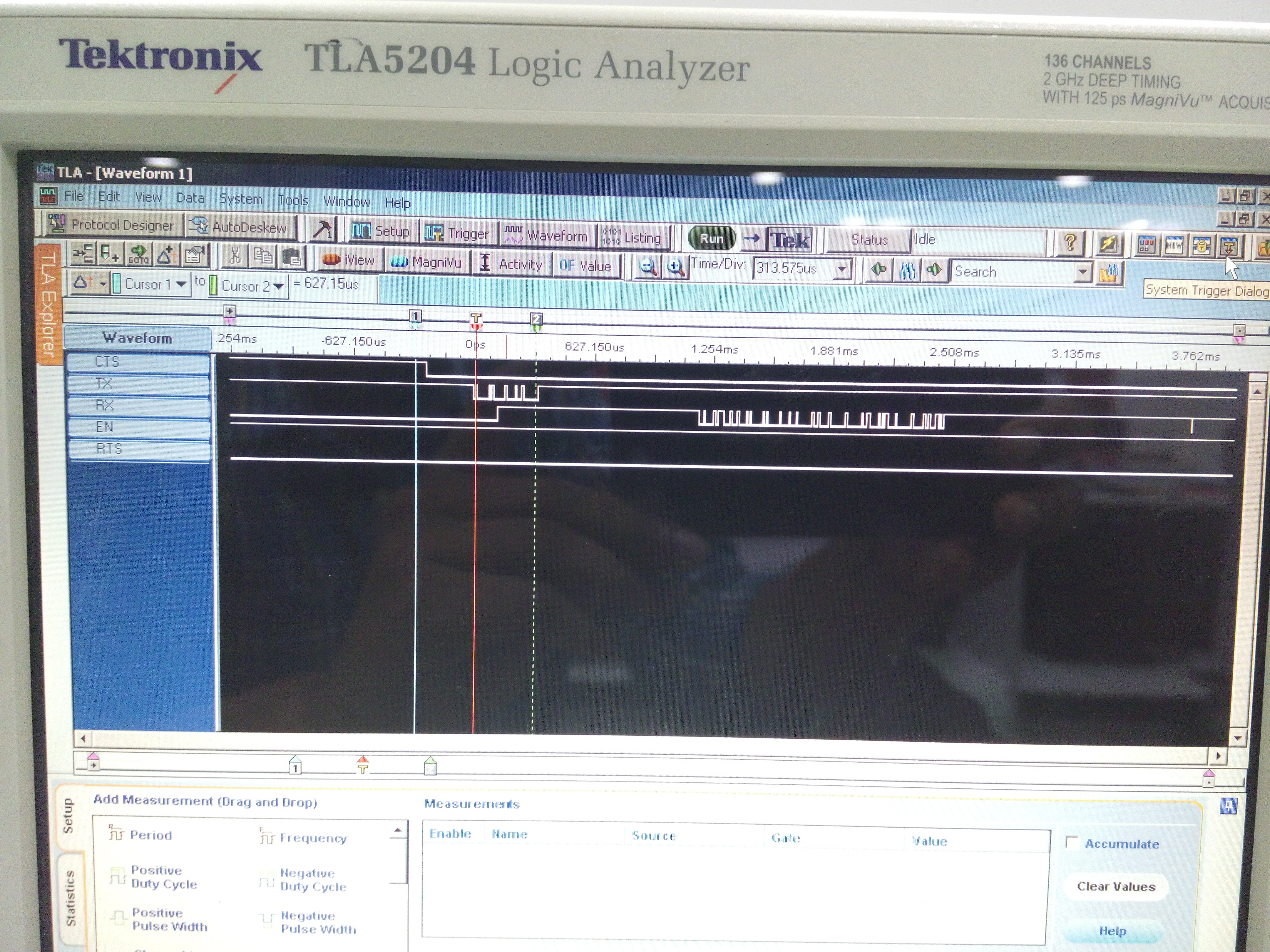The image size is (1270, 952).
Task: Click the Copy icon
Action: pyautogui.click(x=263, y=256)
